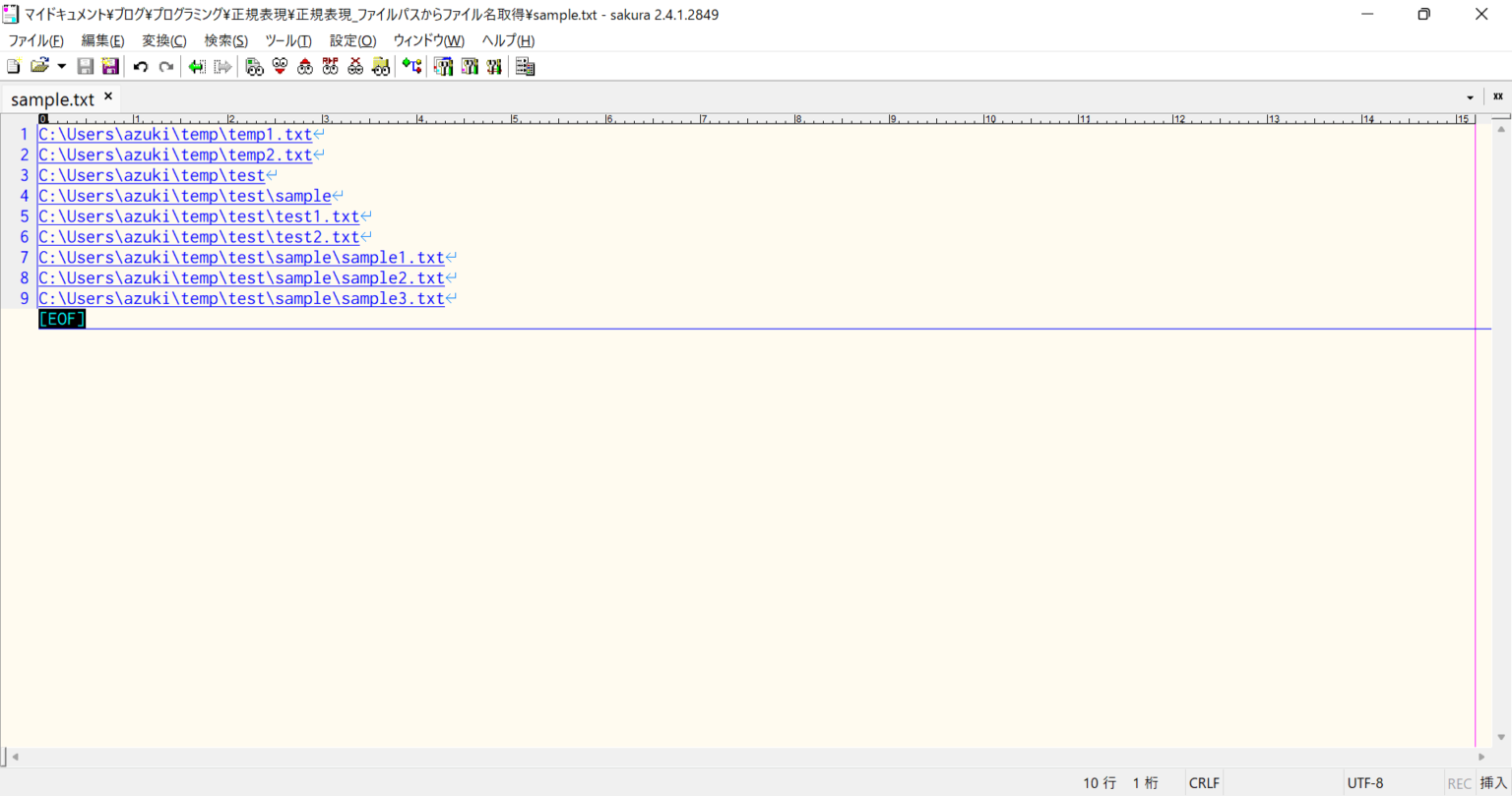Open the Search binoculars icon

255,67
